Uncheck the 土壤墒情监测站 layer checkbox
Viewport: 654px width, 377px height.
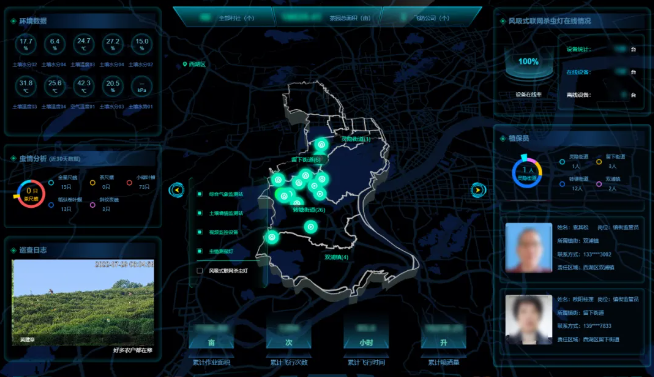[200, 213]
